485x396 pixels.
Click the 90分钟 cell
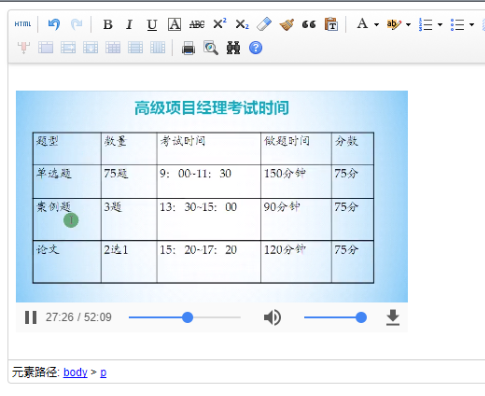[296, 219]
